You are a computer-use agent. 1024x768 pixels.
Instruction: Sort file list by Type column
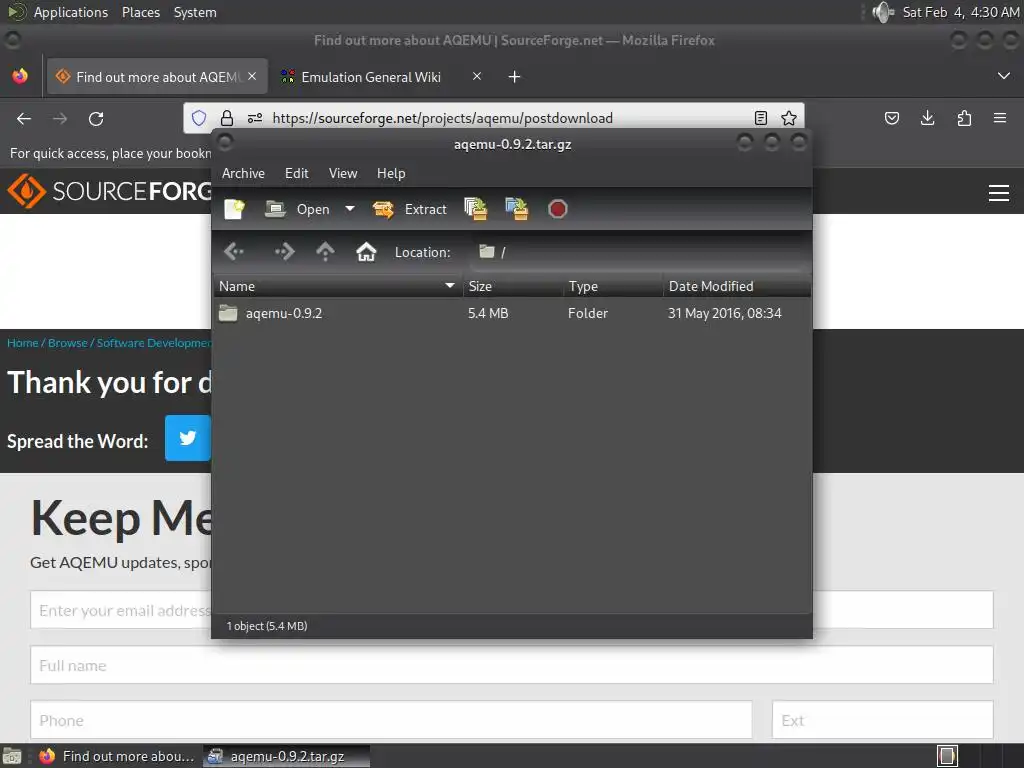(613, 286)
